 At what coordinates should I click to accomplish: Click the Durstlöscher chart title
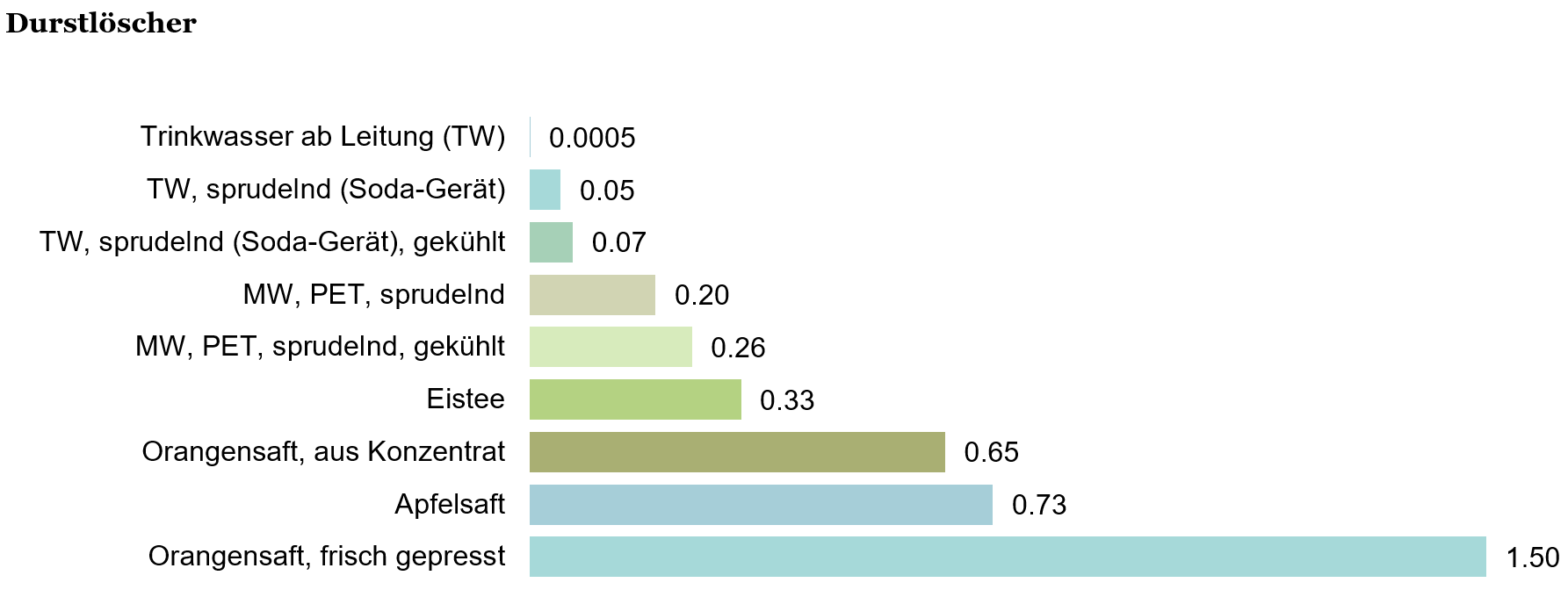101,24
